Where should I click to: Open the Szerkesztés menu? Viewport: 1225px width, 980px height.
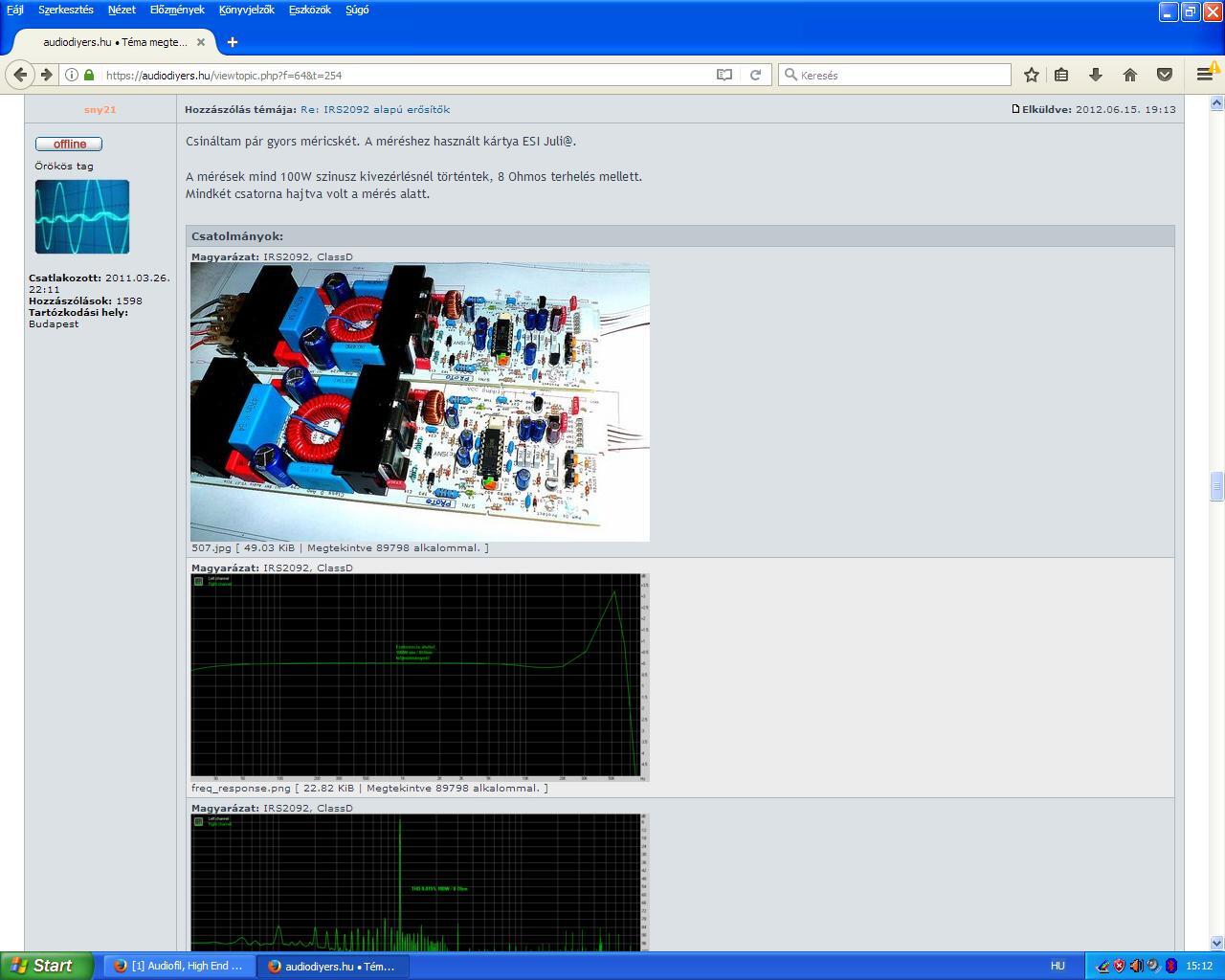[x=66, y=10]
